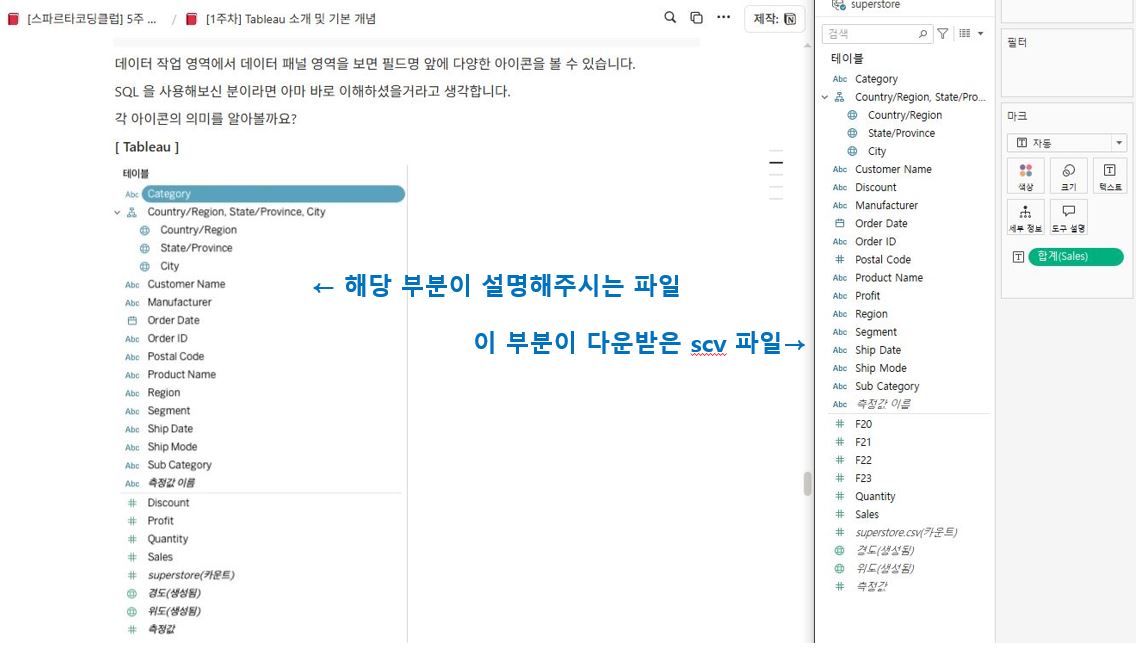Click the Tableau data pane search field
Viewport: 1142px width, 649px height.
tap(878, 34)
